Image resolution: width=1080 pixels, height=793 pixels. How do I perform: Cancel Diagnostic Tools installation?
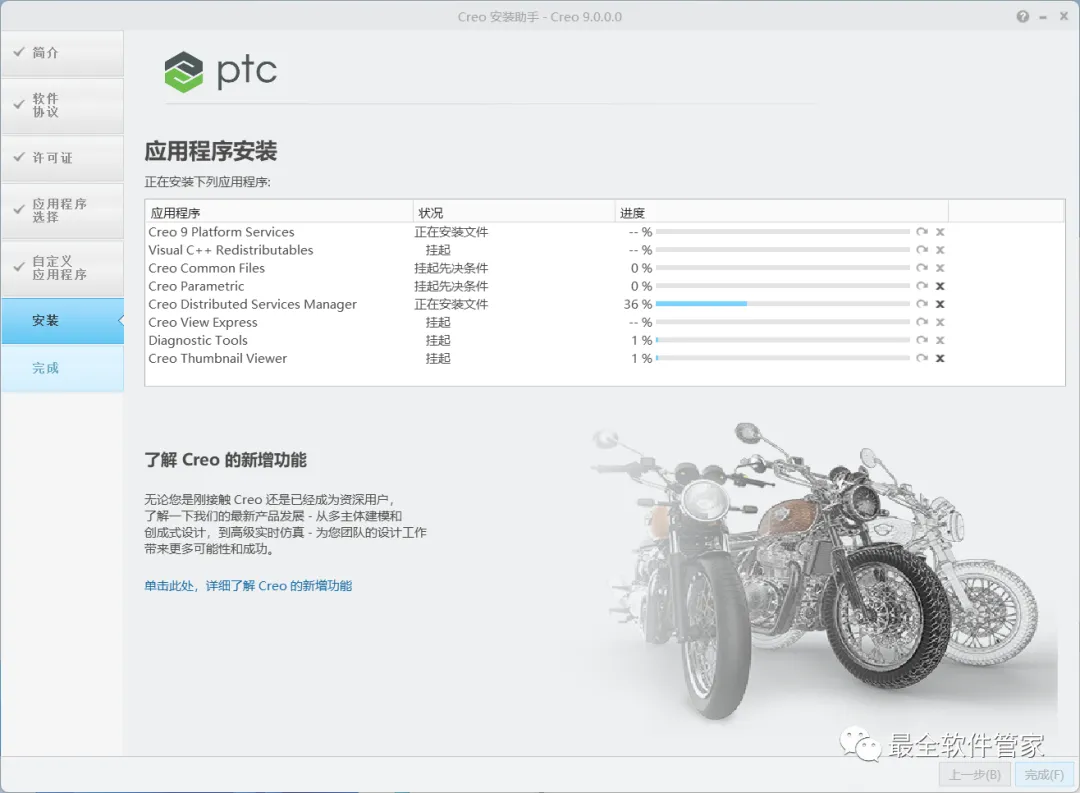pyautogui.click(x=940, y=340)
